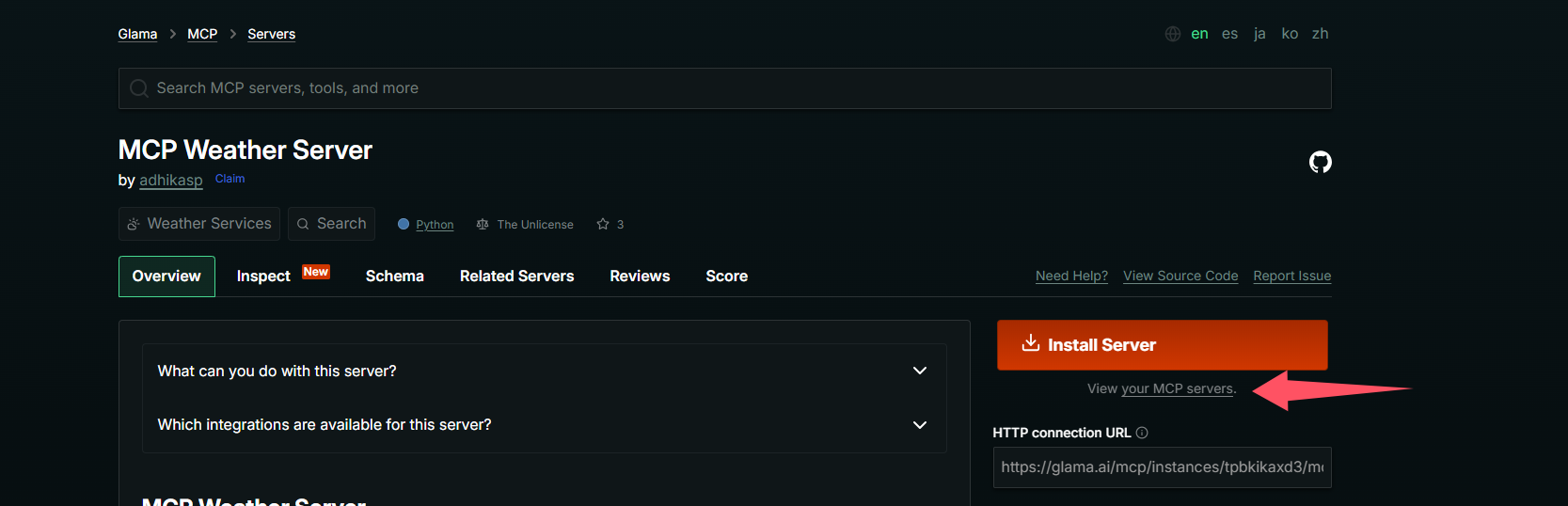Click the Claim link
The image size is (1568, 506).
(230, 179)
